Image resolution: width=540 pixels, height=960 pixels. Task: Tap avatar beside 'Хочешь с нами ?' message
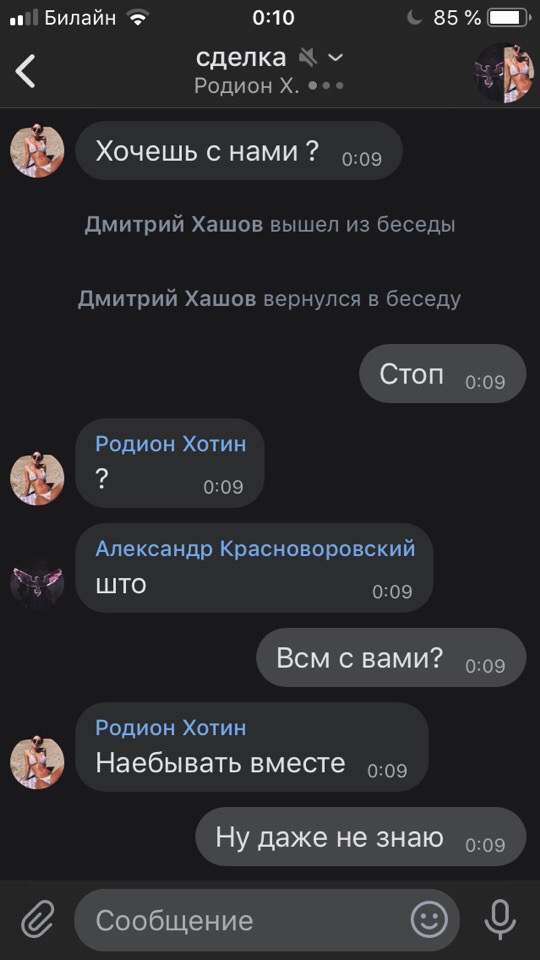37,150
